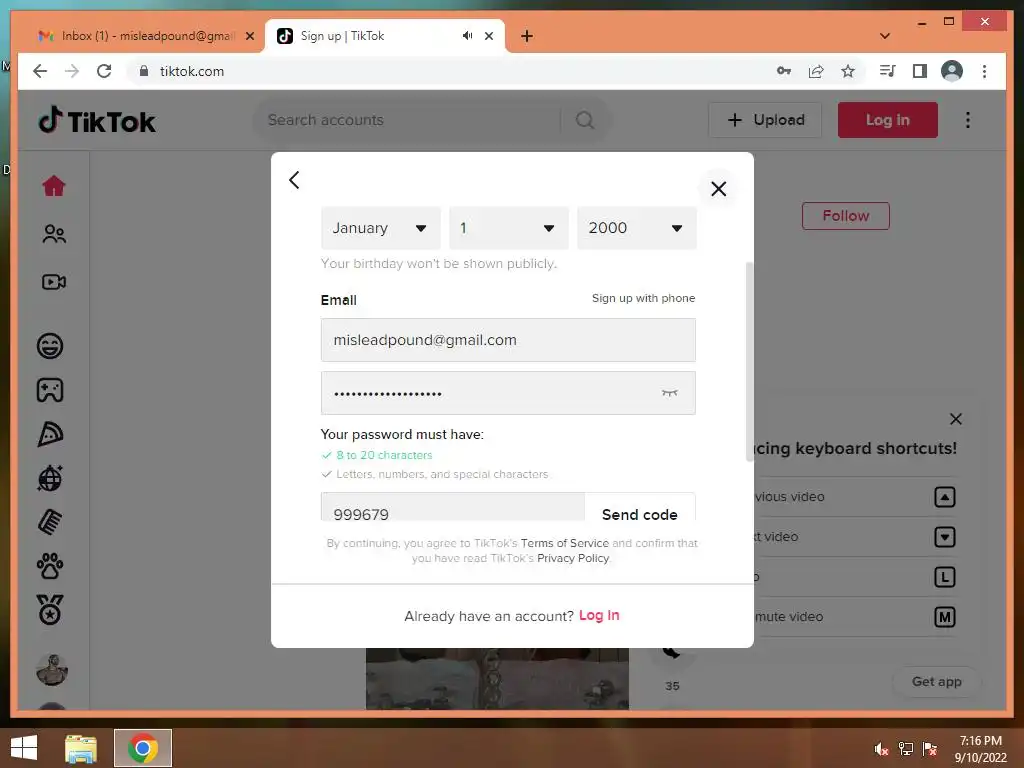Go back in browser history
This screenshot has width=1024, height=768.
click(40, 71)
